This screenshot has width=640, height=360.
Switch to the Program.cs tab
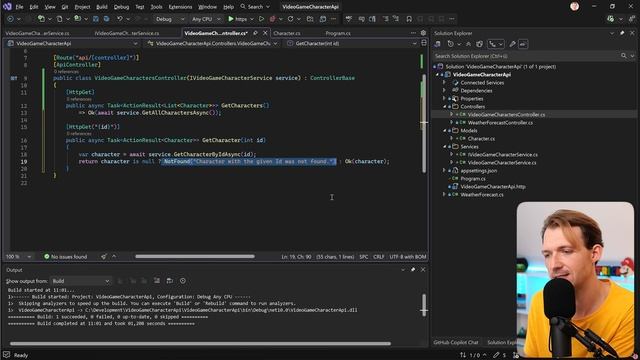[x=338, y=33]
